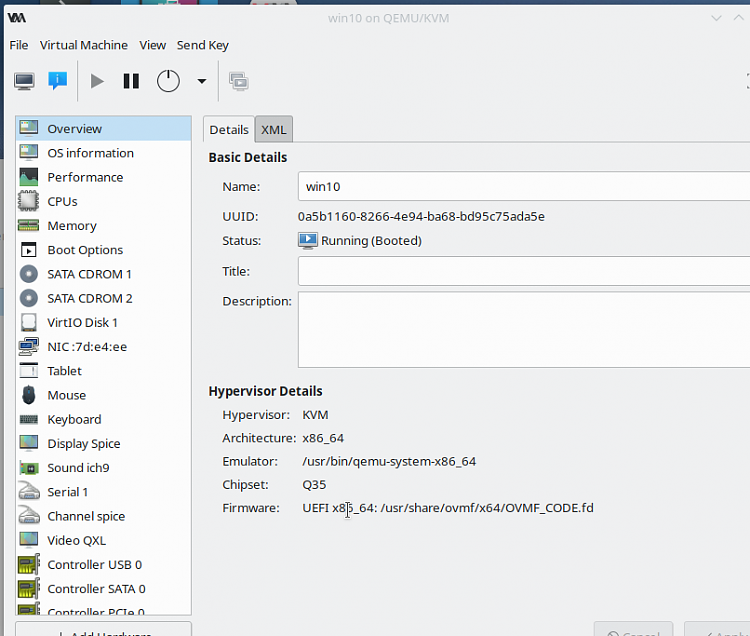The height and width of the screenshot is (636, 750).
Task: Open the Virtual Machine menu
Action: tap(84, 45)
